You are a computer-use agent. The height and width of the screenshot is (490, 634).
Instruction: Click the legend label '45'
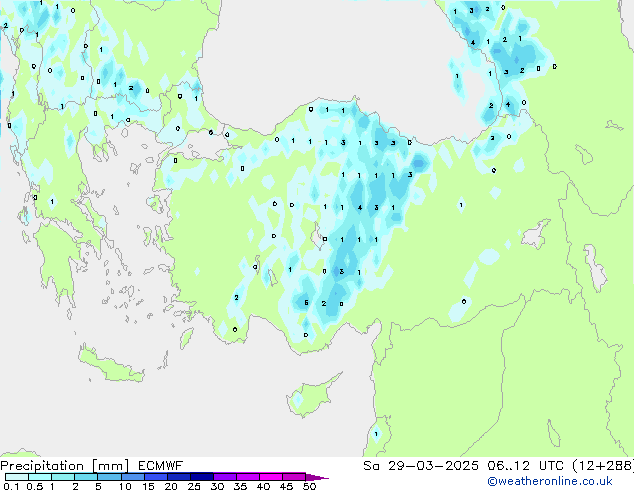(286, 486)
